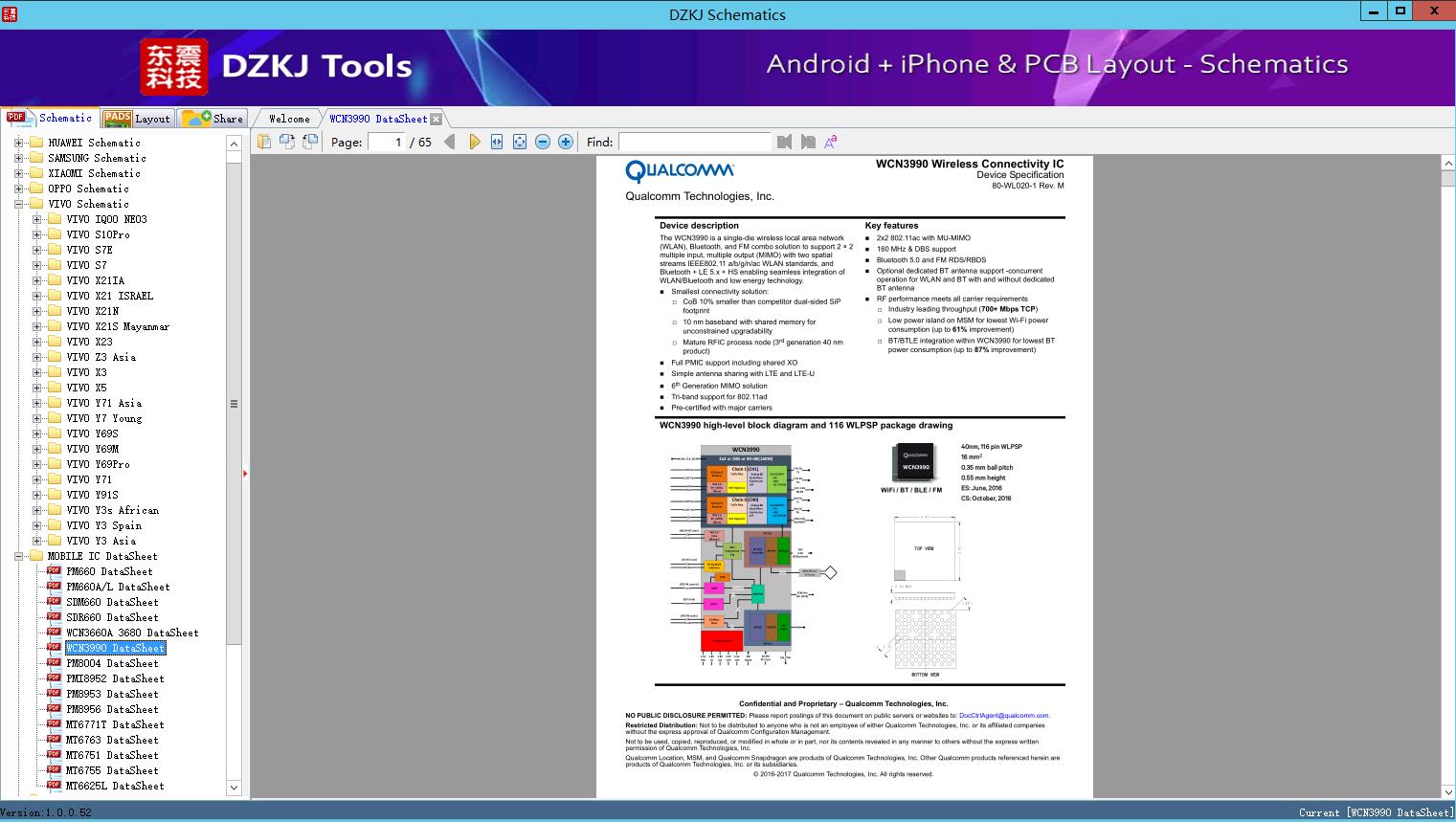Screen dimensions: 1456x822
Task: Click the red sidebar collapse arrow
Action: pyautogui.click(x=245, y=473)
